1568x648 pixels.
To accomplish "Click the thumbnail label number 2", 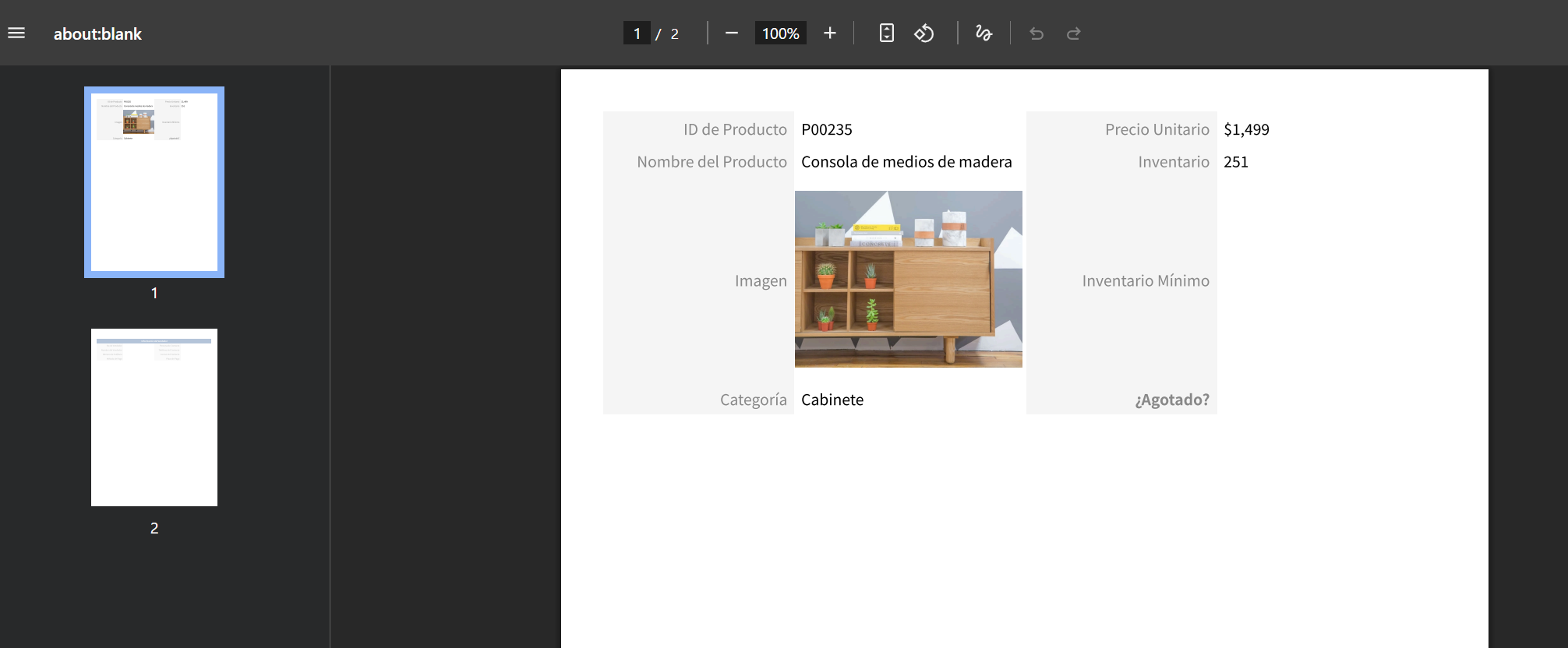I will [x=154, y=528].
